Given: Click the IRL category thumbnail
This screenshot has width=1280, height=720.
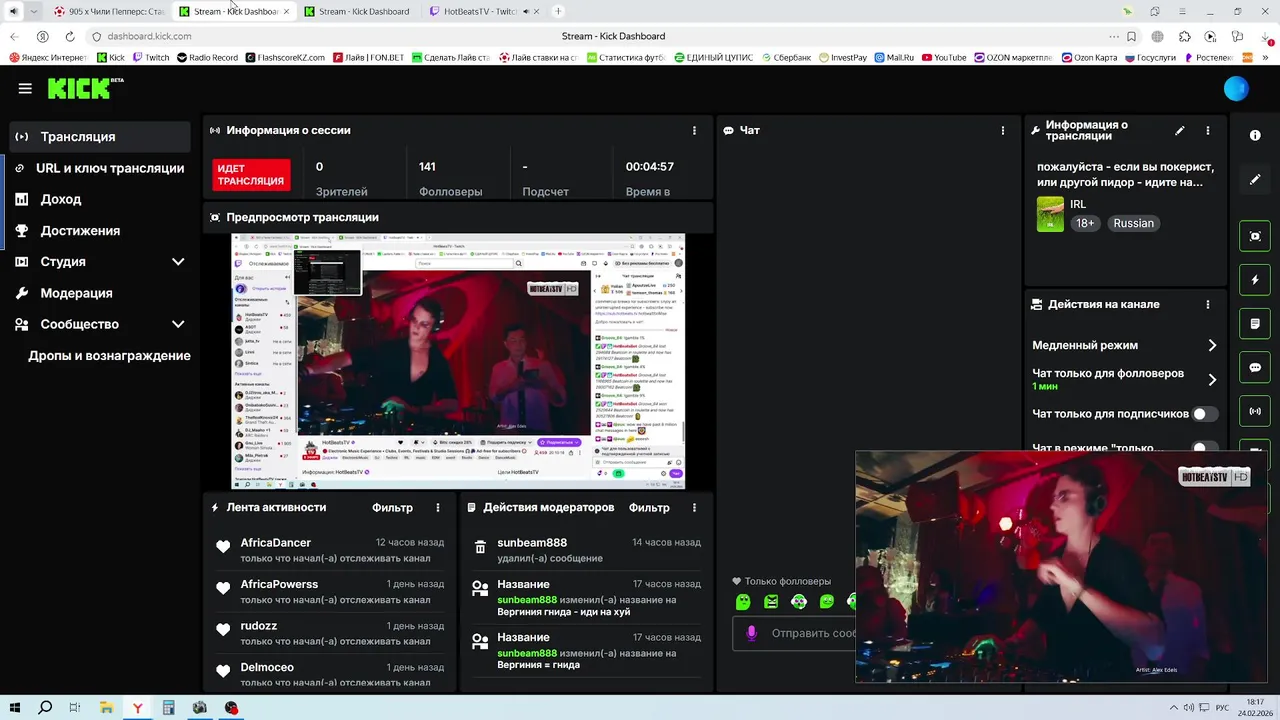Looking at the screenshot, I should coord(1050,214).
